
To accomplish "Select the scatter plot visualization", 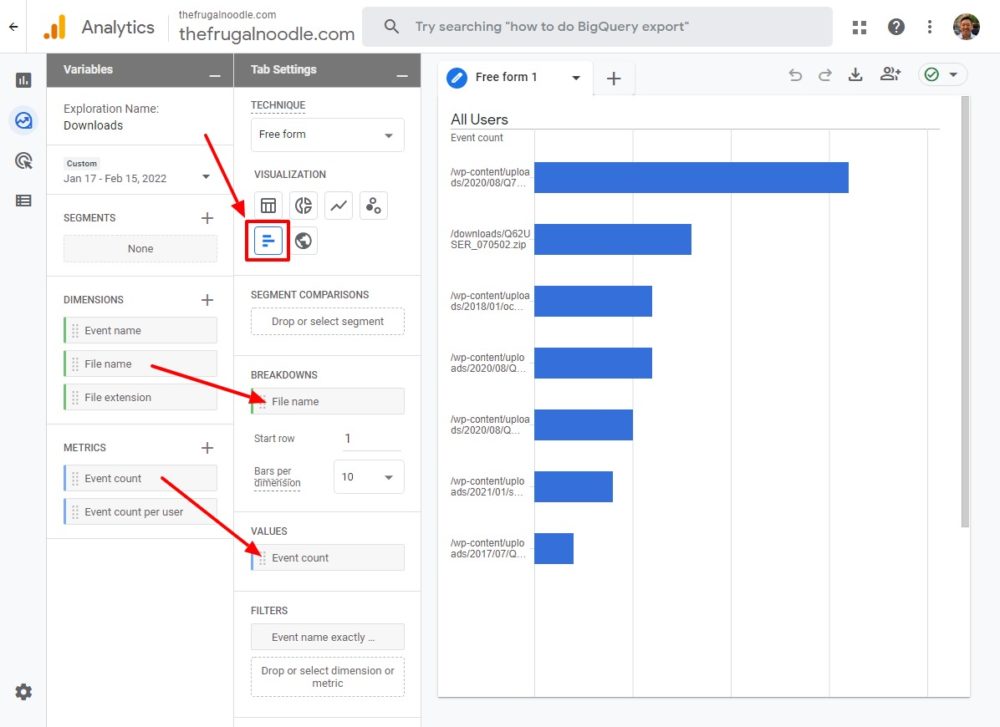I will (x=372, y=205).
